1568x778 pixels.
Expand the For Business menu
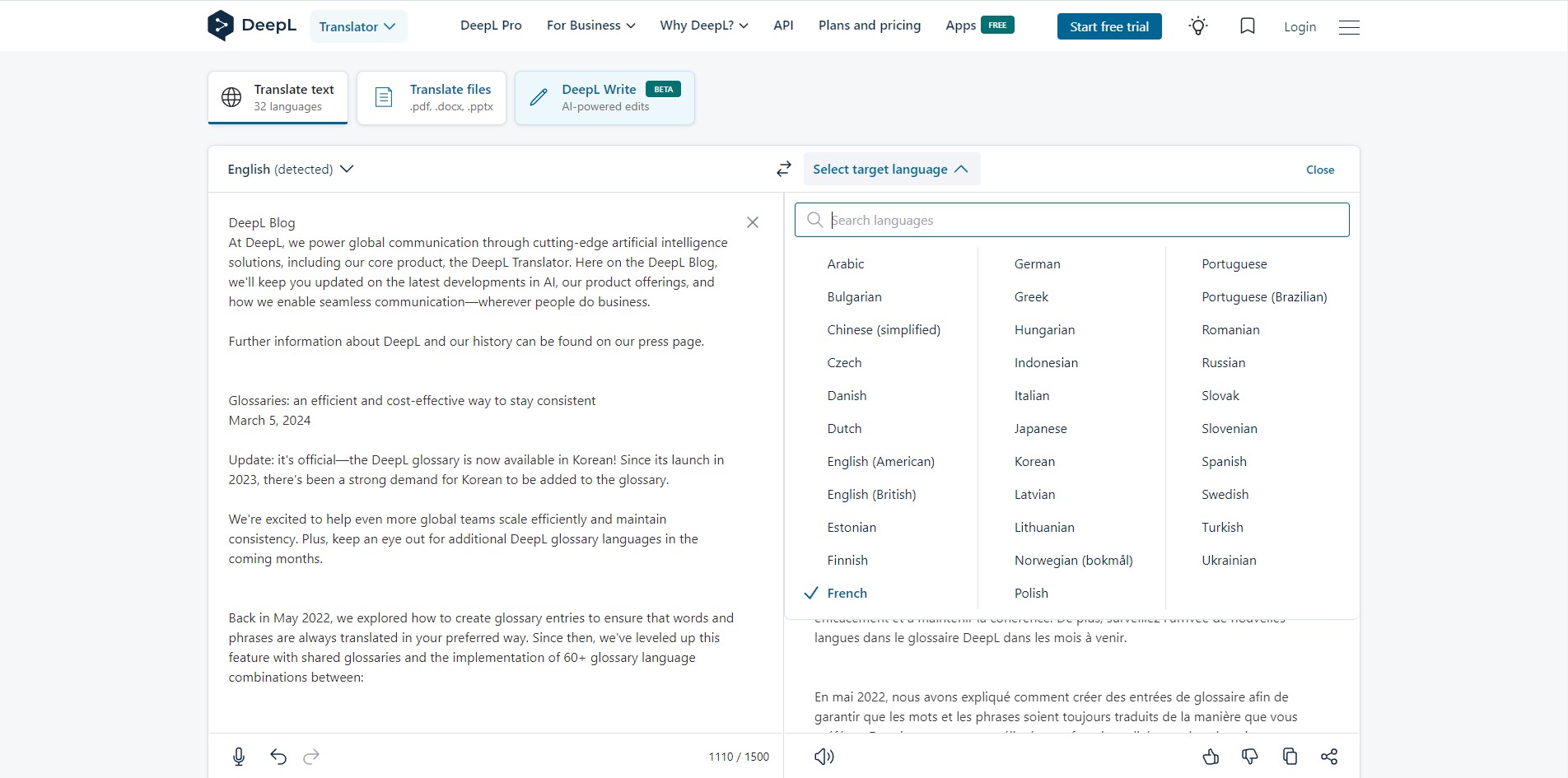[591, 26]
